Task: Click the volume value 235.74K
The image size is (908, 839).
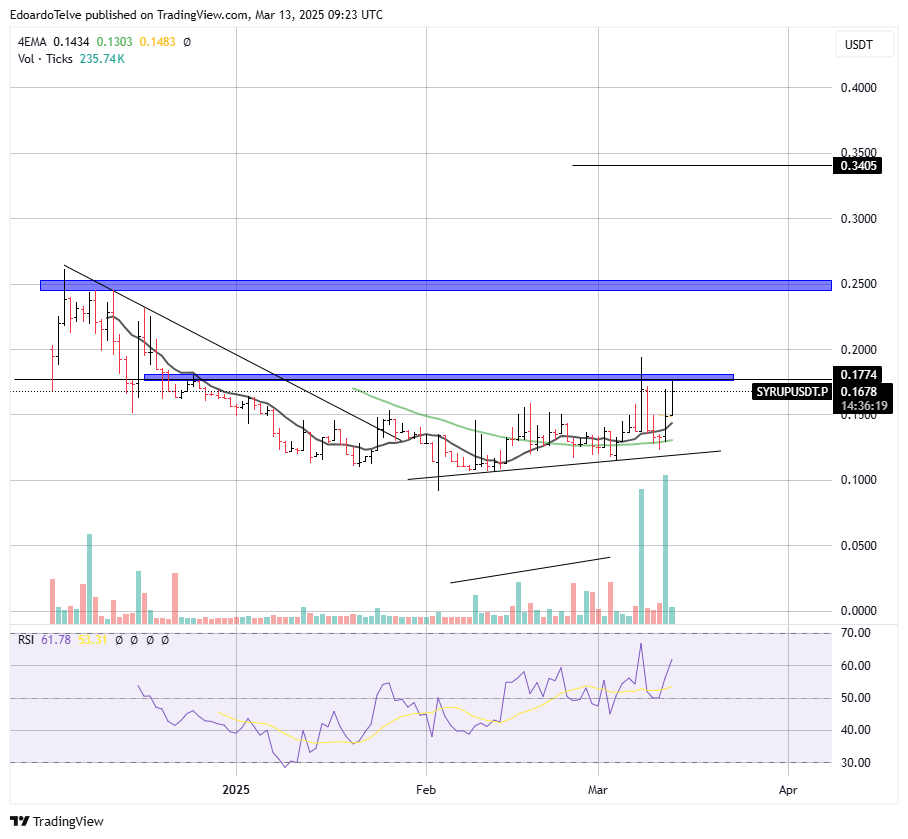Action: (x=102, y=58)
